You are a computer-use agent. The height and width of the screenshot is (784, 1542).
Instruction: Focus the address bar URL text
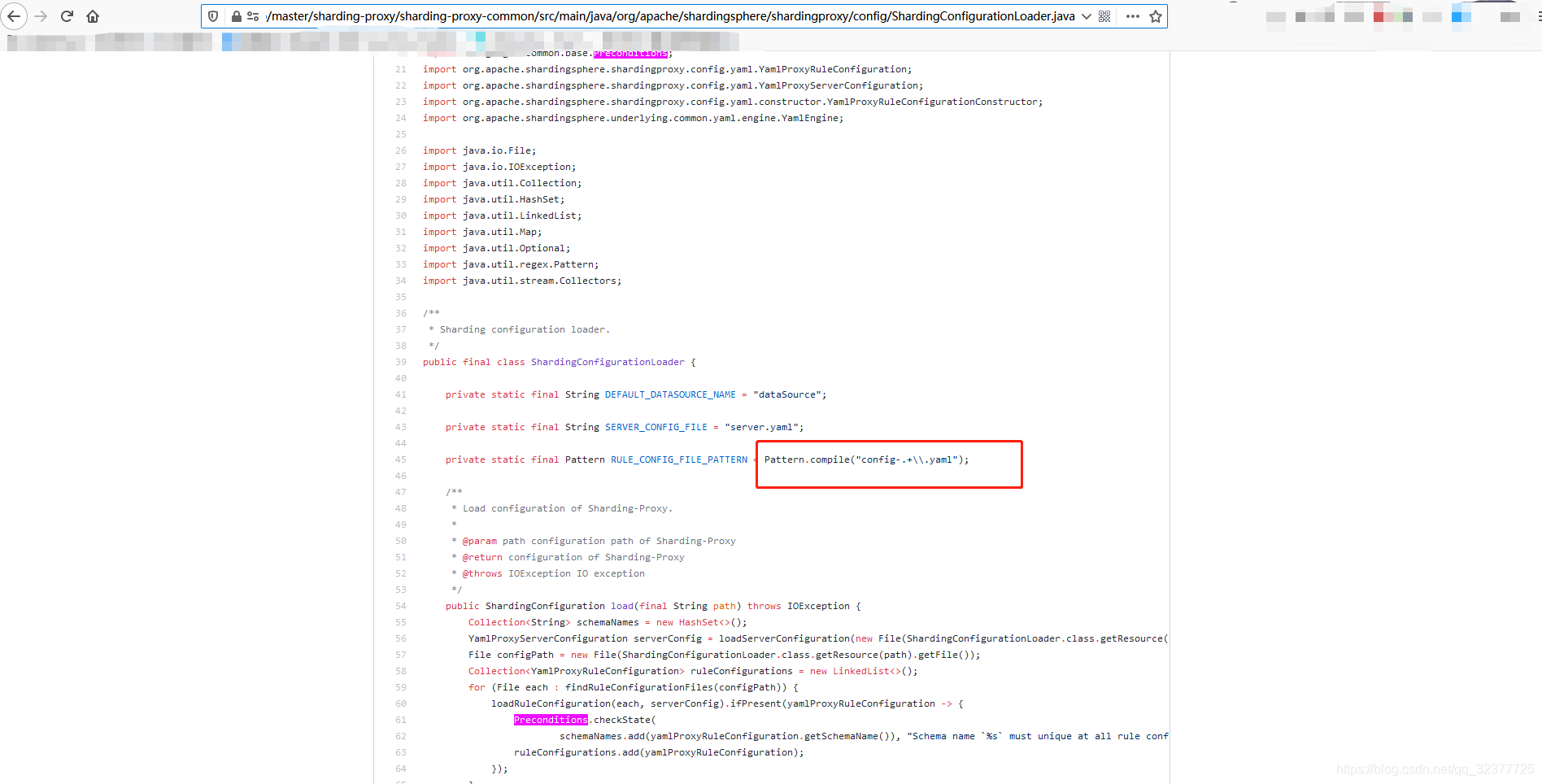tap(670, 16)
